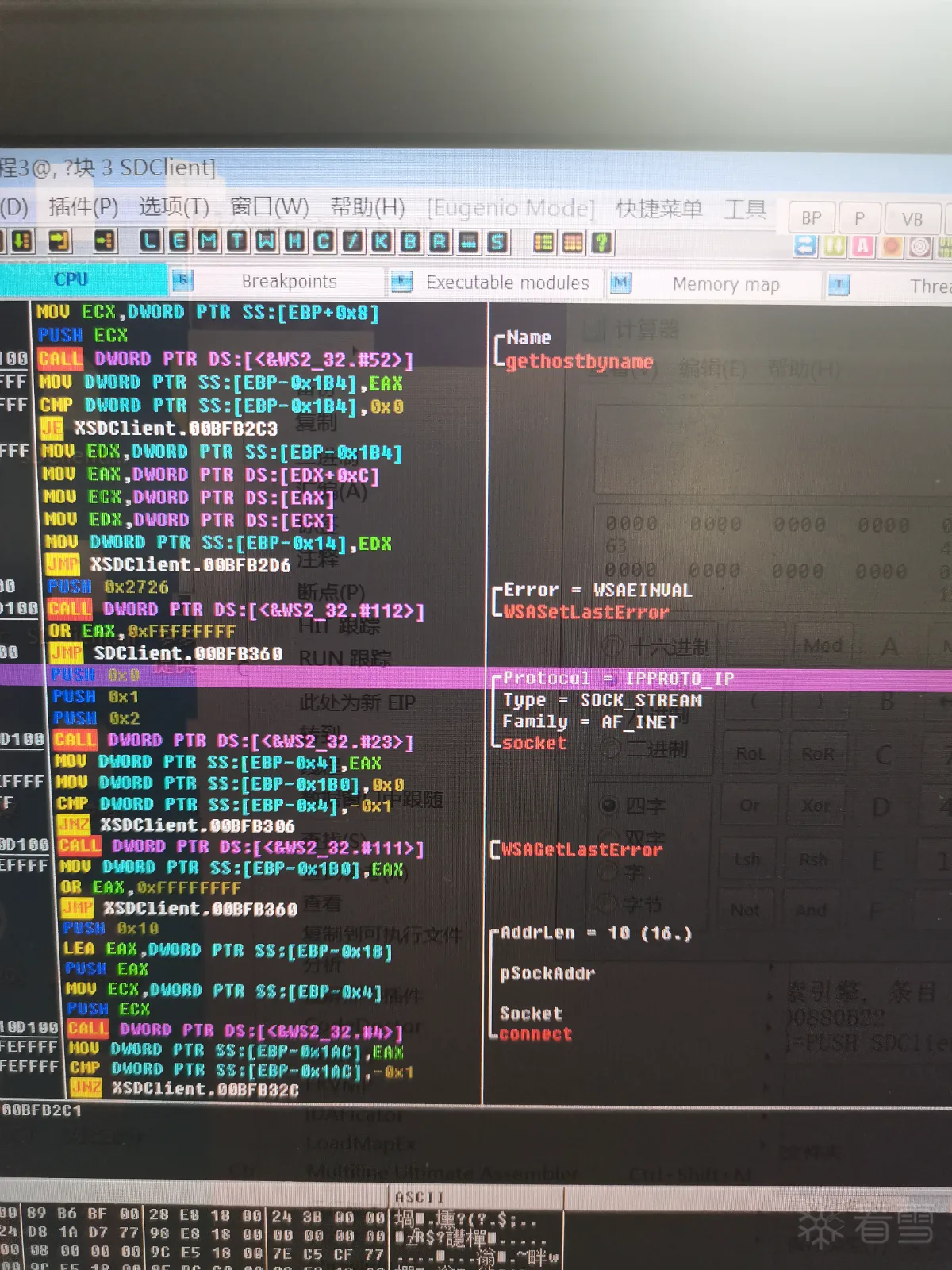
Task: Open the 窗口(W) window menu
Action: click(x=270, y=207)
